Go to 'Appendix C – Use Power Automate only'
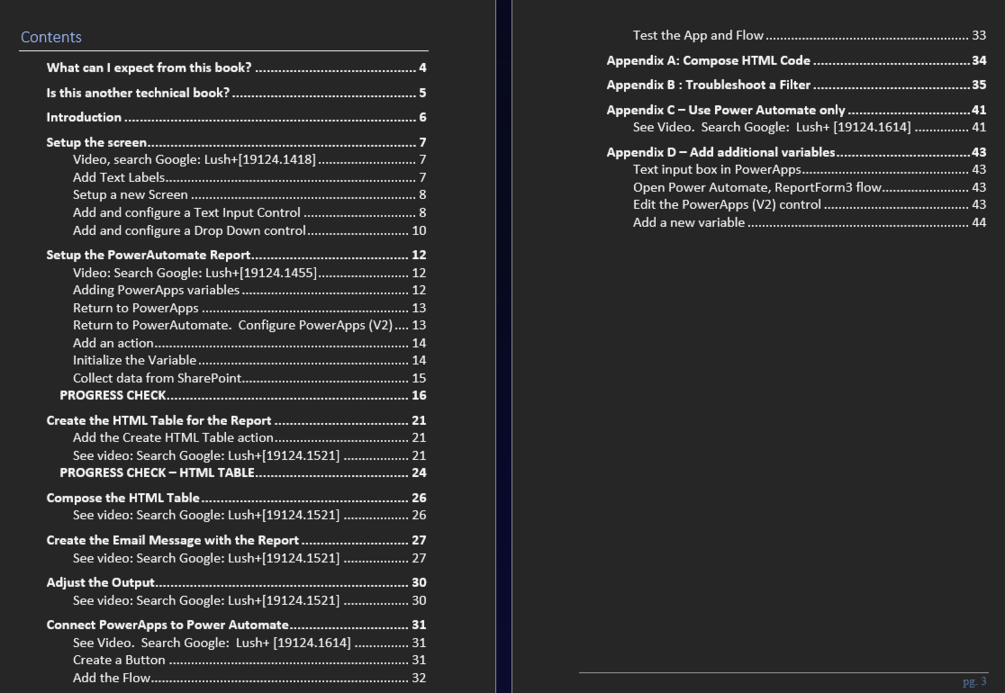 (796, 110)
